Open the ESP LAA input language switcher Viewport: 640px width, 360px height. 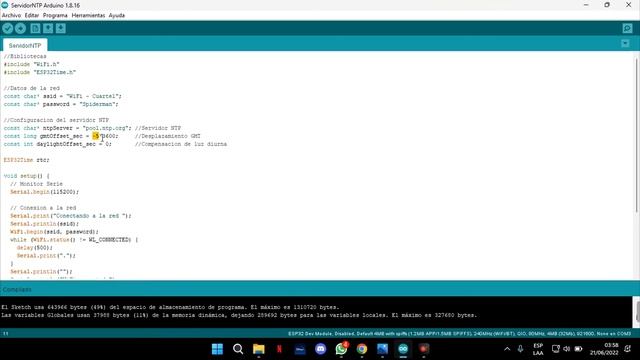coord(538,349)
